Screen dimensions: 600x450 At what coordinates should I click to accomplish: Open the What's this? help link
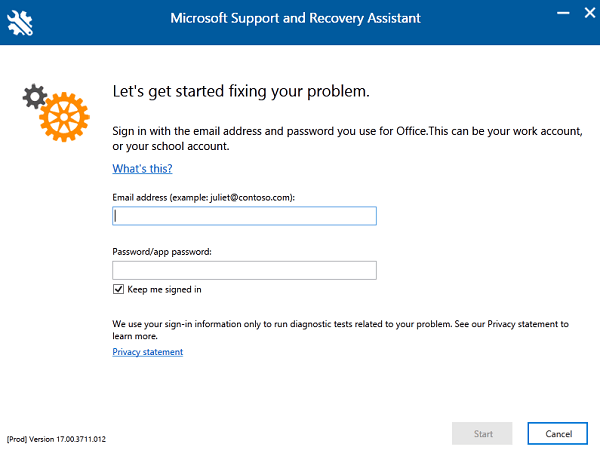point(142,169)
